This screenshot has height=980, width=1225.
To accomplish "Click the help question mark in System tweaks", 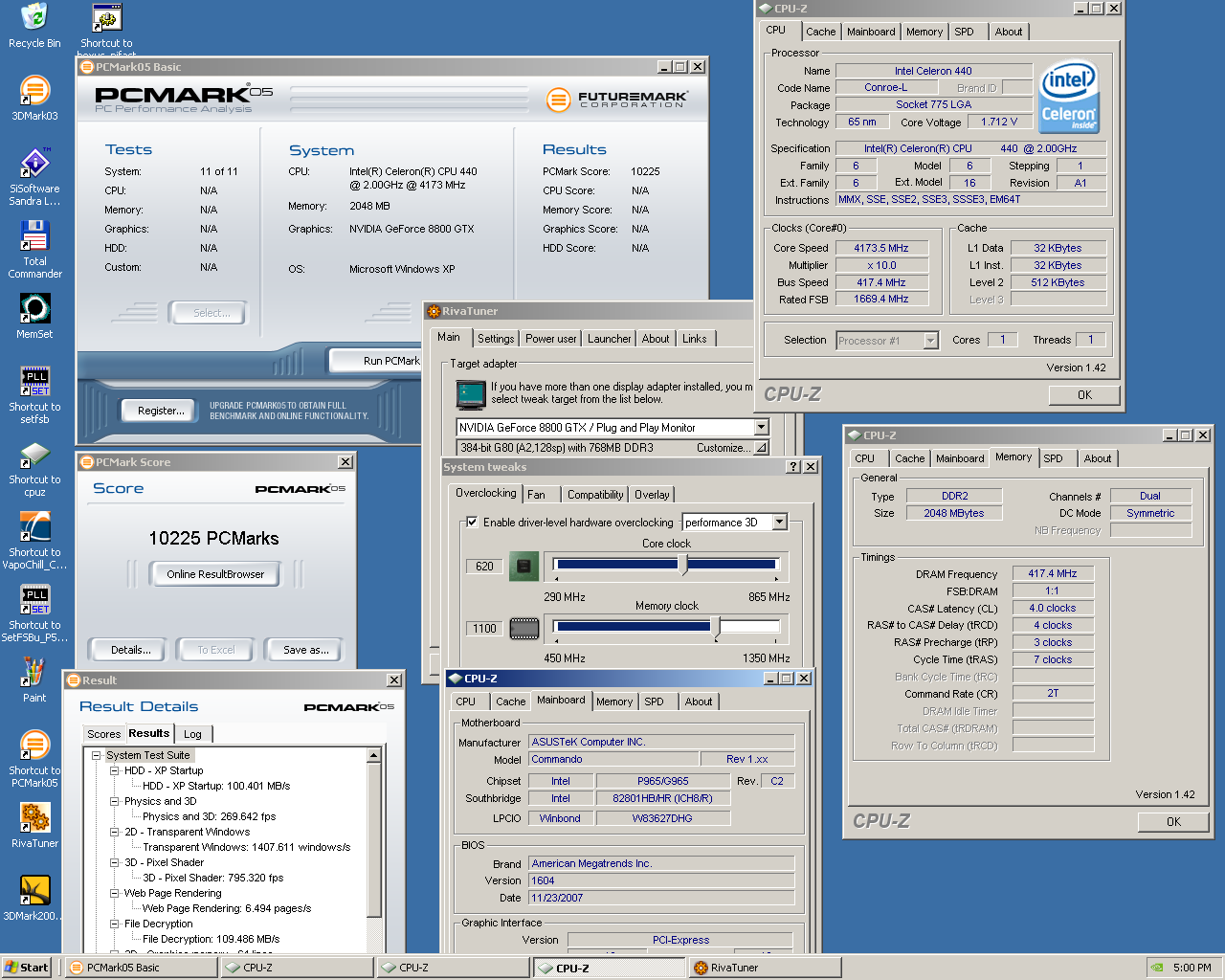I will tap(792, 467).
